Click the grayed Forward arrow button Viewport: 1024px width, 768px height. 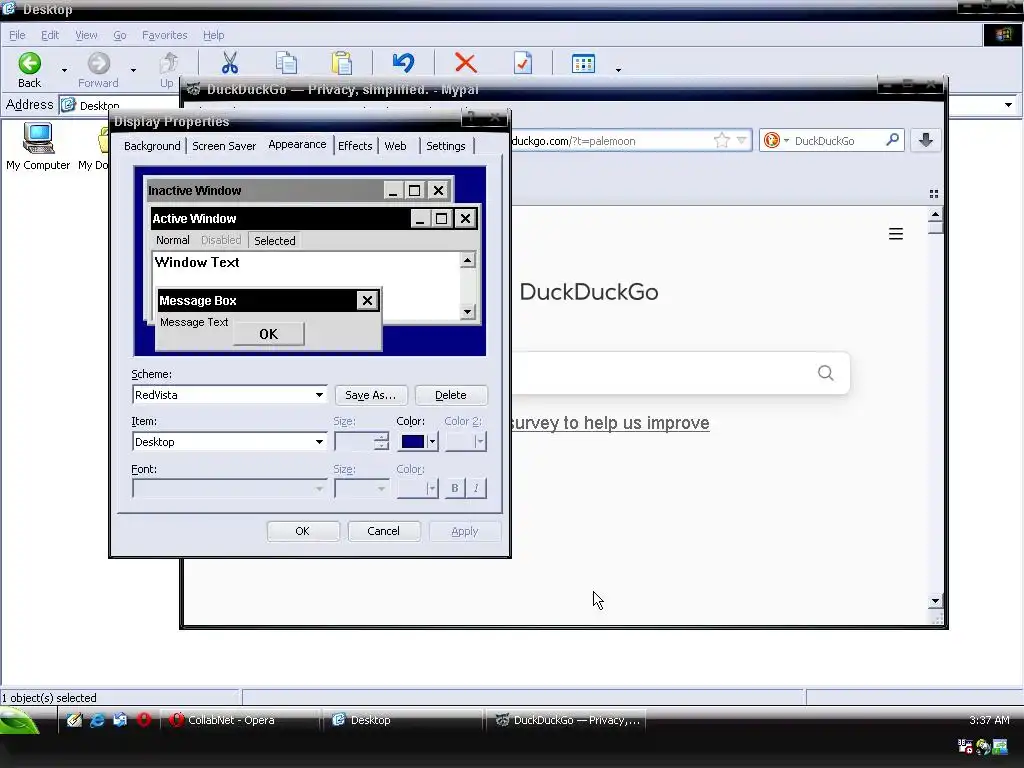click(x=99, y=63)
